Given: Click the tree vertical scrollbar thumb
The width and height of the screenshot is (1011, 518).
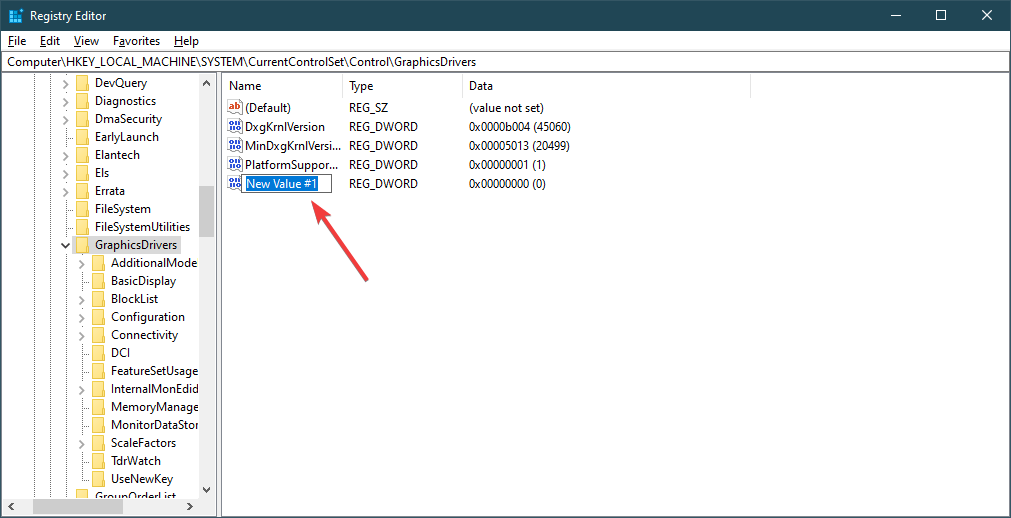Looking at the screenshot, I should pyautogui.click(x=206, y=212).
